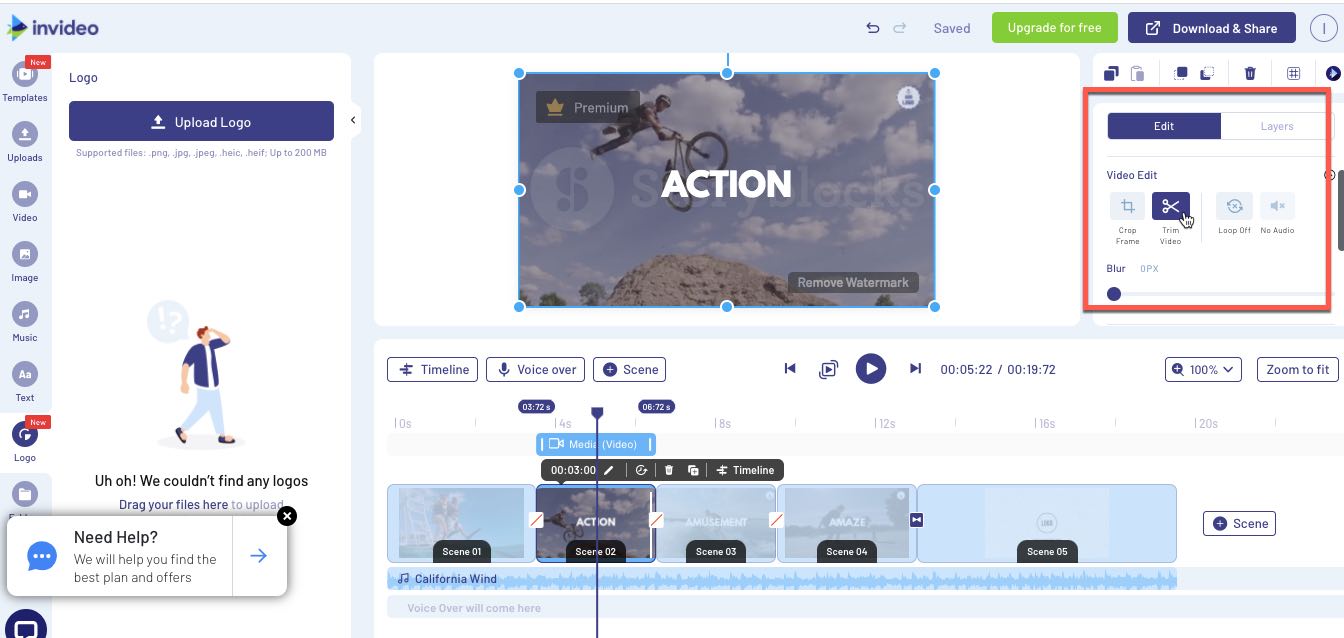Click the Upload Logo button
1344x638 pixels.
pyautogui.click(x=201, y=121)
